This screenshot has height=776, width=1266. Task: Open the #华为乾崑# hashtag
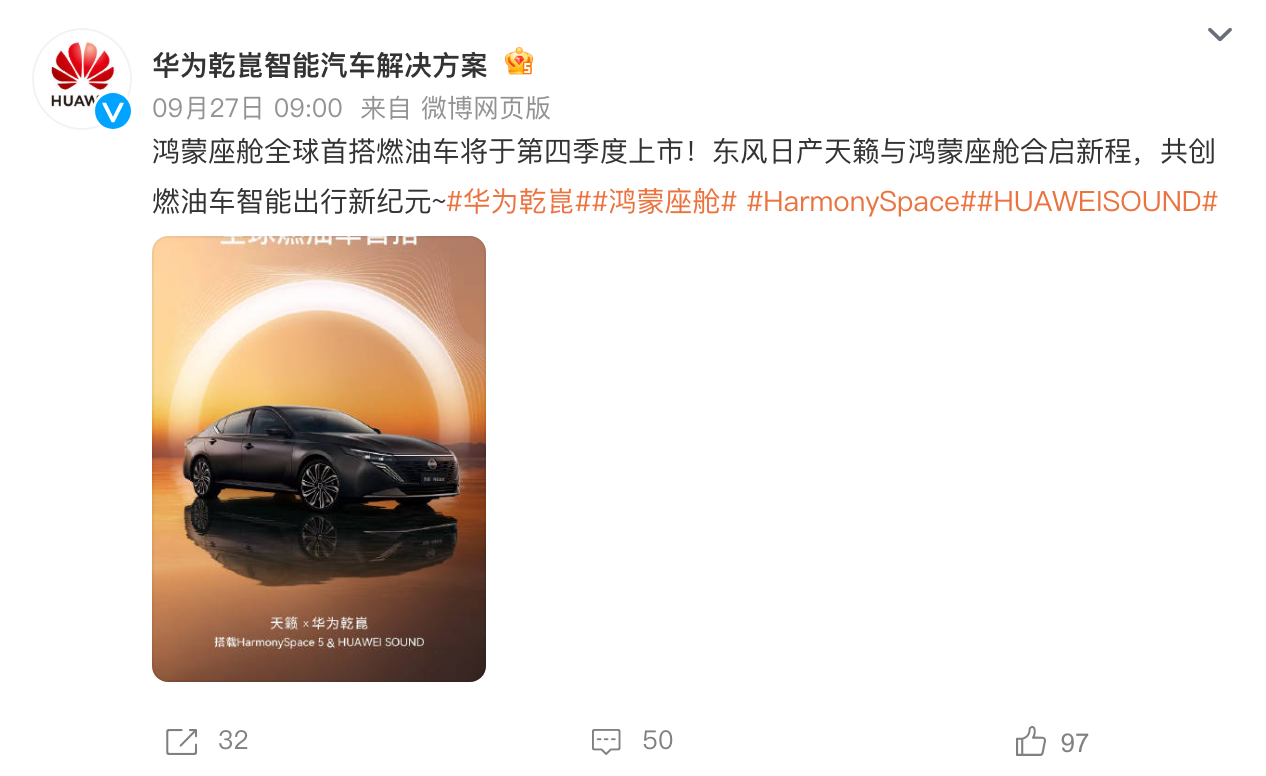[511, 202]
